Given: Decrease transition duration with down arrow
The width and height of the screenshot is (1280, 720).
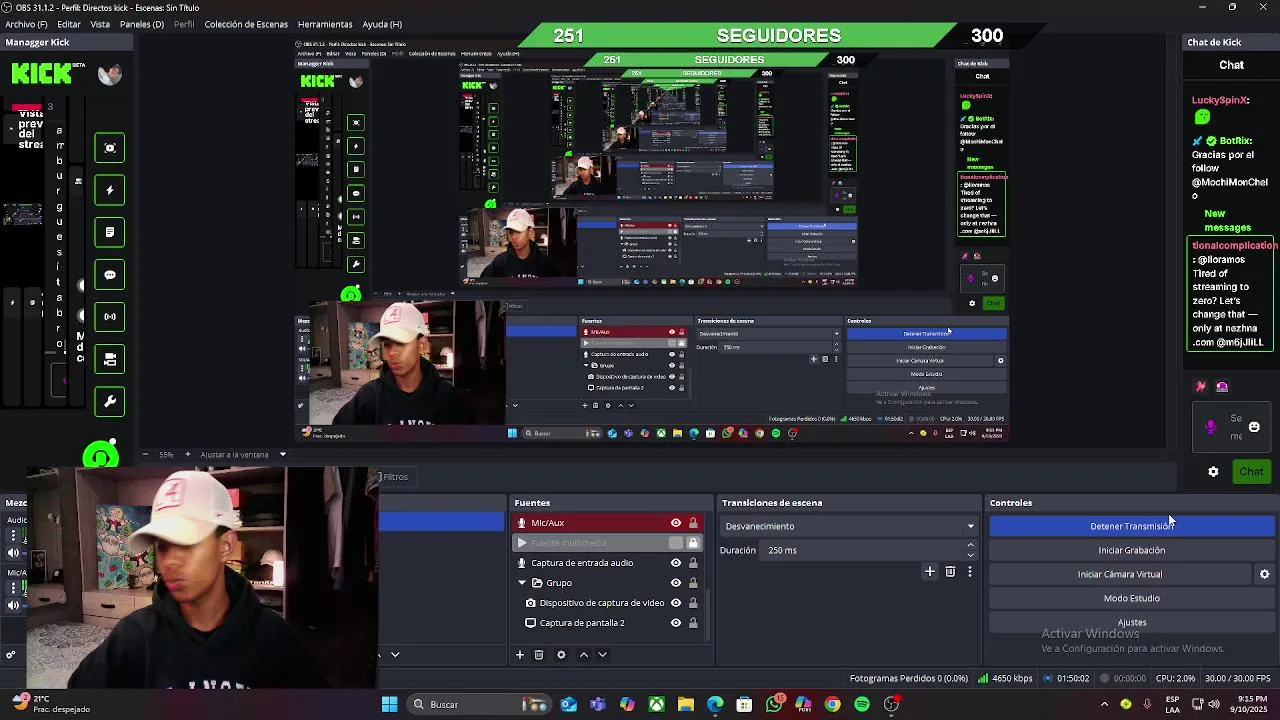Looking at the screenshot, I should pos(970,555).
